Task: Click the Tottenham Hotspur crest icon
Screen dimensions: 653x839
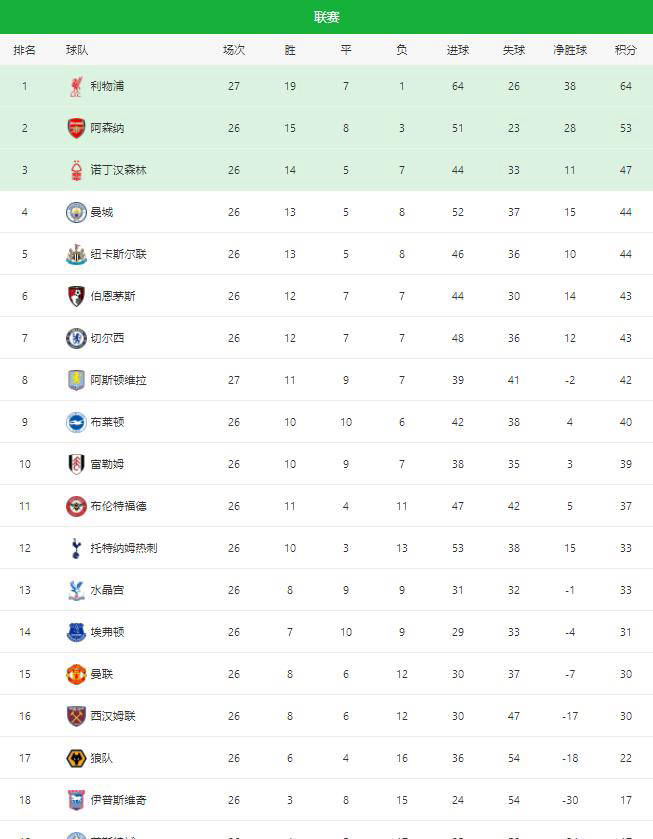Action: pyautogui.click(x=76, y=548)
